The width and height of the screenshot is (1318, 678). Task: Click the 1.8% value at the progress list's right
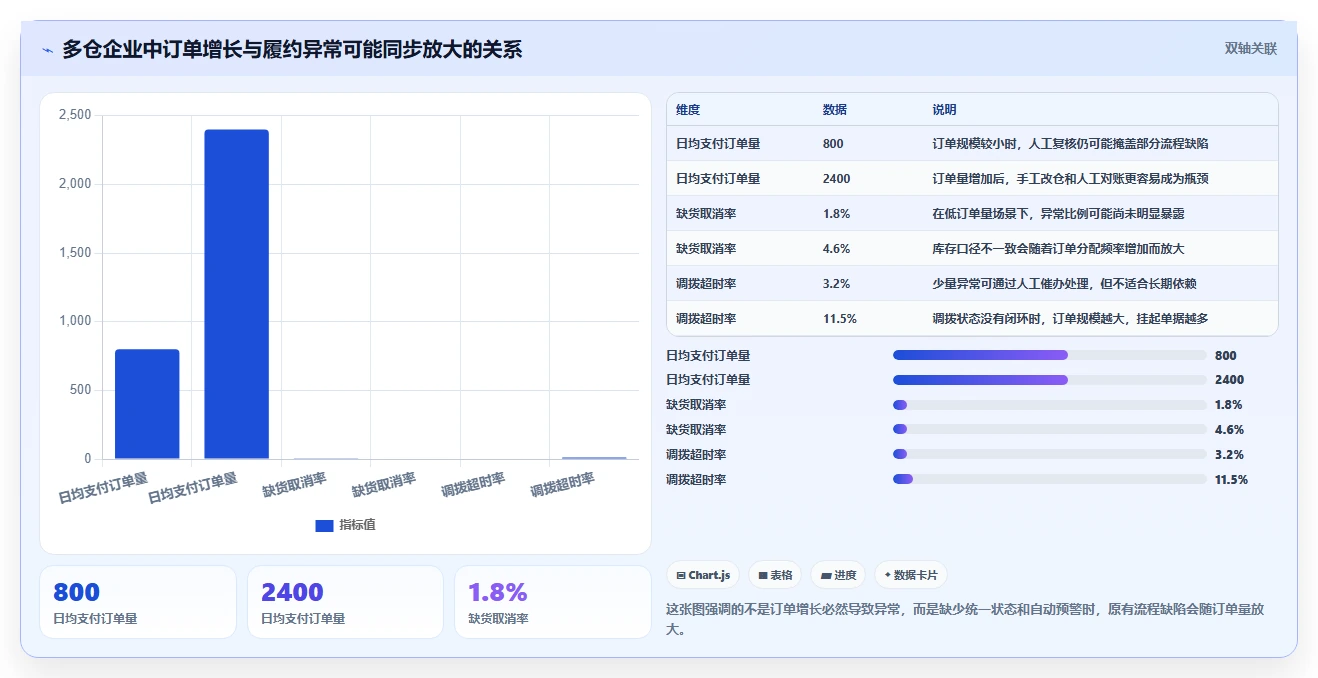coord(1228,405)
